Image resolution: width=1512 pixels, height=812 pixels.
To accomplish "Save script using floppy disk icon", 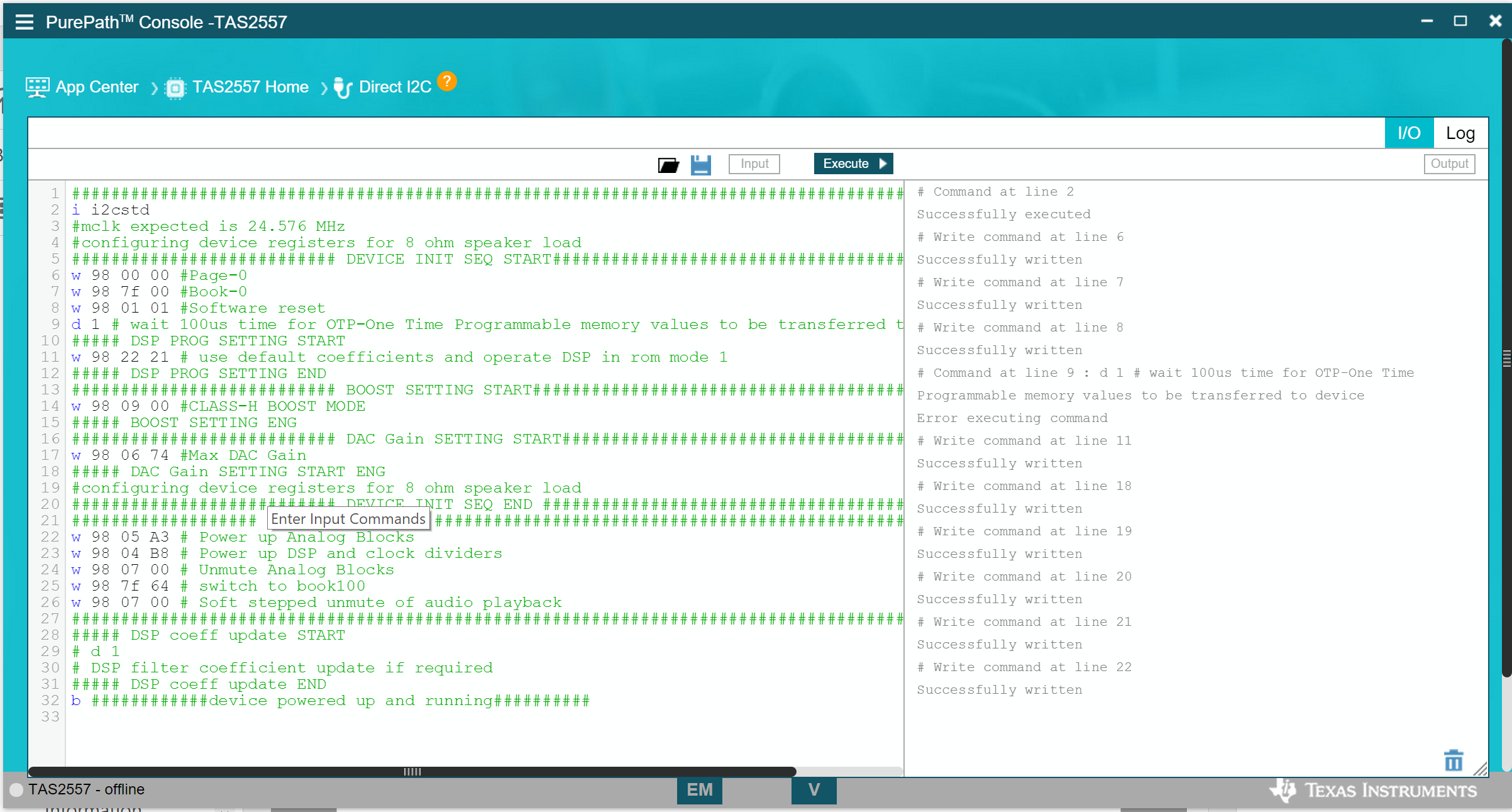I will click(700, 165).
